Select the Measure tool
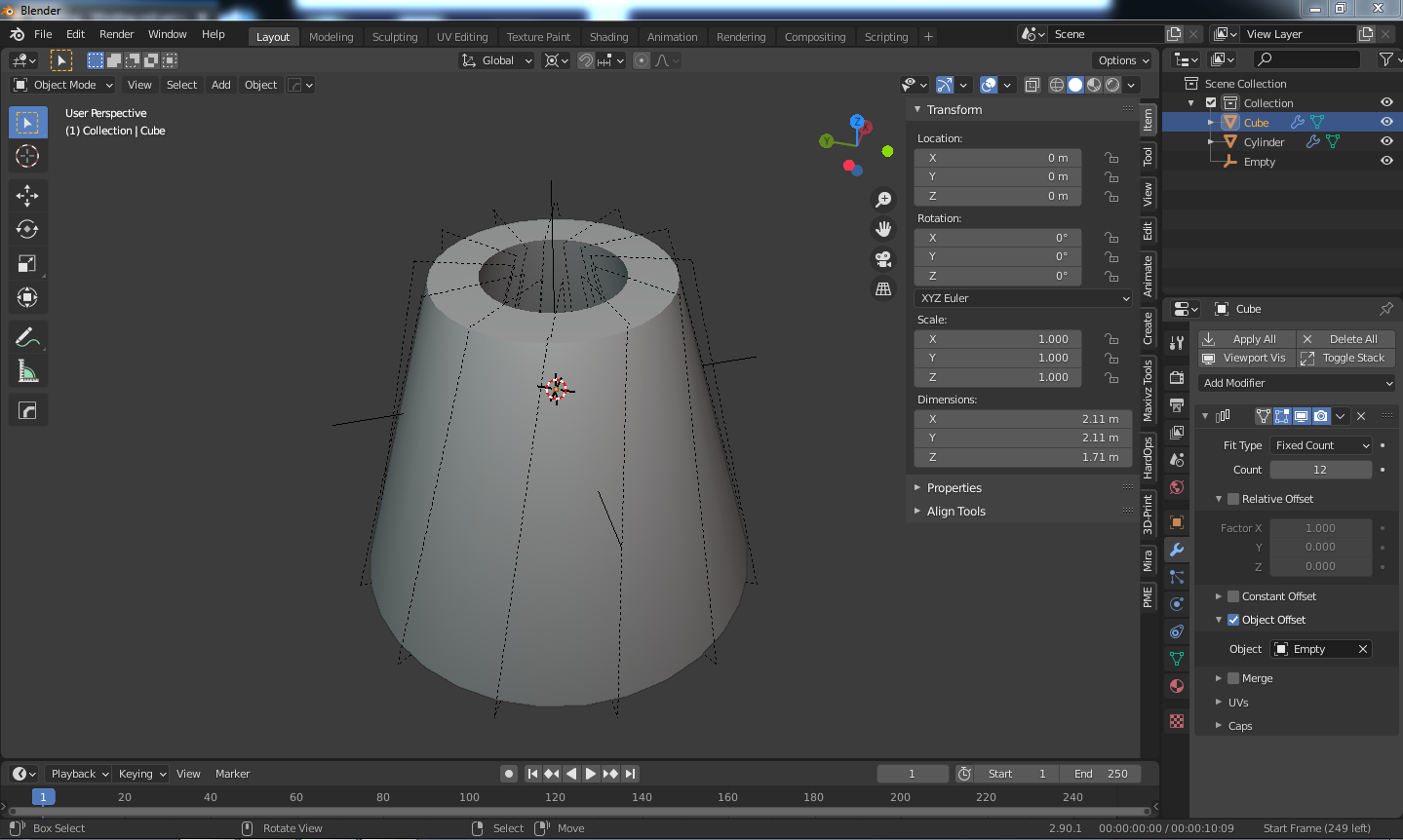1403x840 pixels. [x=27, y=371]
